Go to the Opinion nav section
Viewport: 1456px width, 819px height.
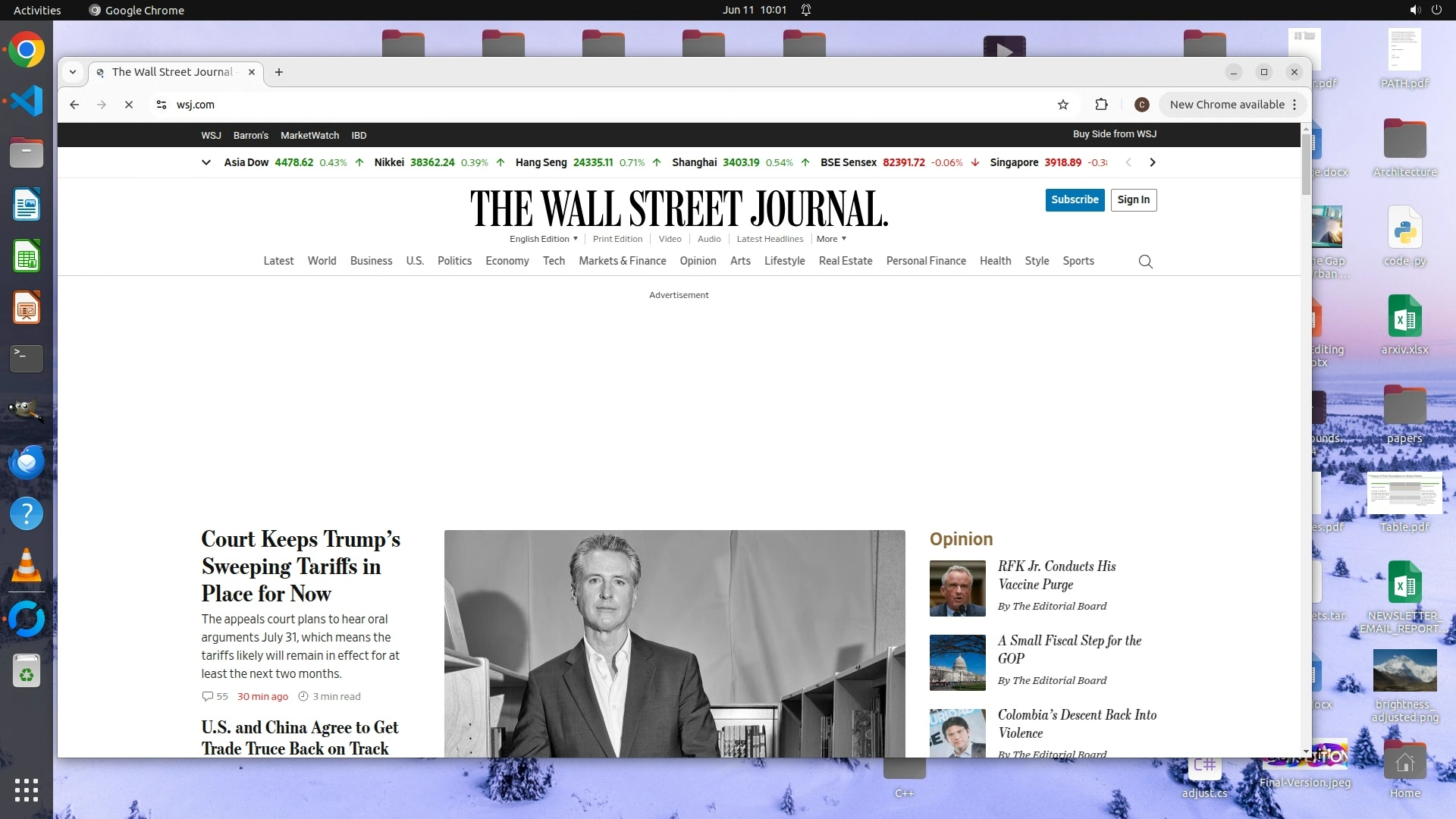click(x=698, y=261)
